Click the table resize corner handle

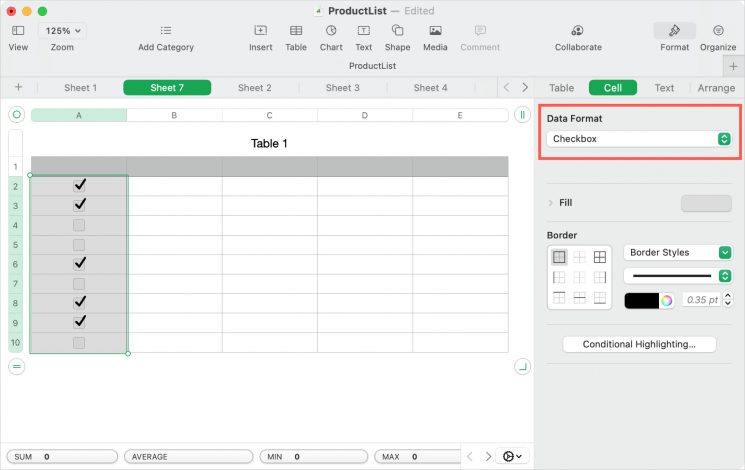point(522,366)
